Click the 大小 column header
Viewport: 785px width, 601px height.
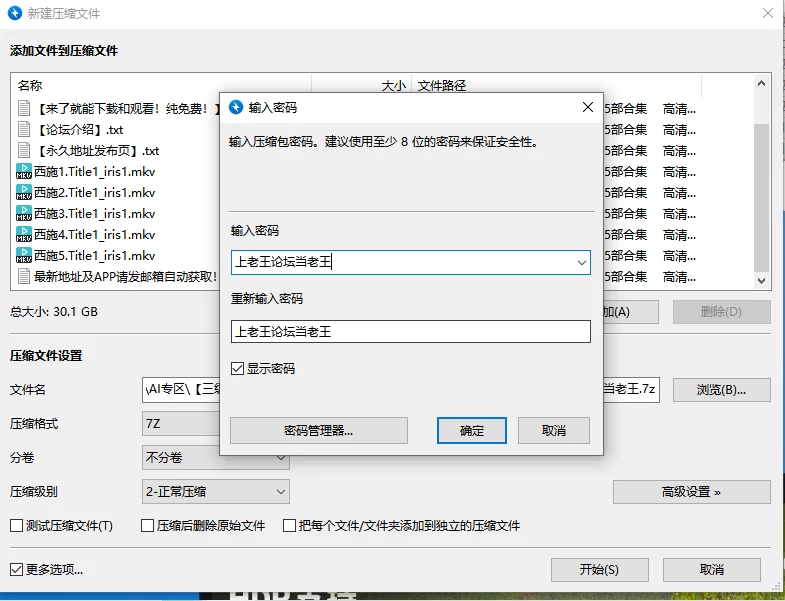394,86
